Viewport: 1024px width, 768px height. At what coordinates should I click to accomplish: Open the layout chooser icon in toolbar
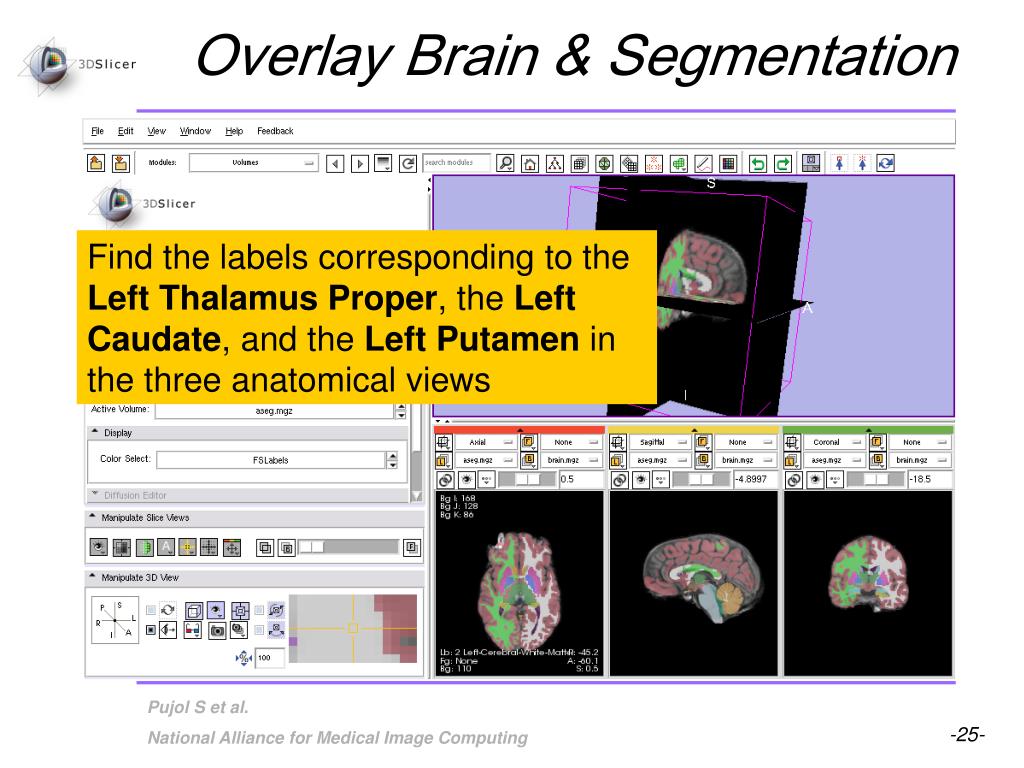[x=811, y=163]
